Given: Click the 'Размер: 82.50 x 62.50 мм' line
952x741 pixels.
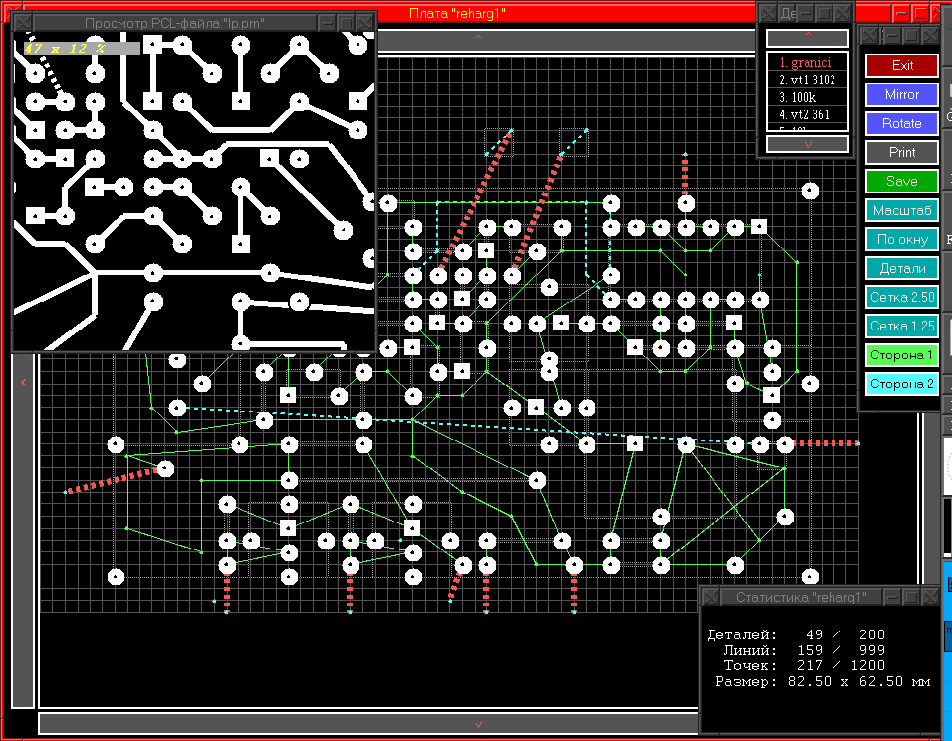Looking at the screenshot, I should [822, 681].
